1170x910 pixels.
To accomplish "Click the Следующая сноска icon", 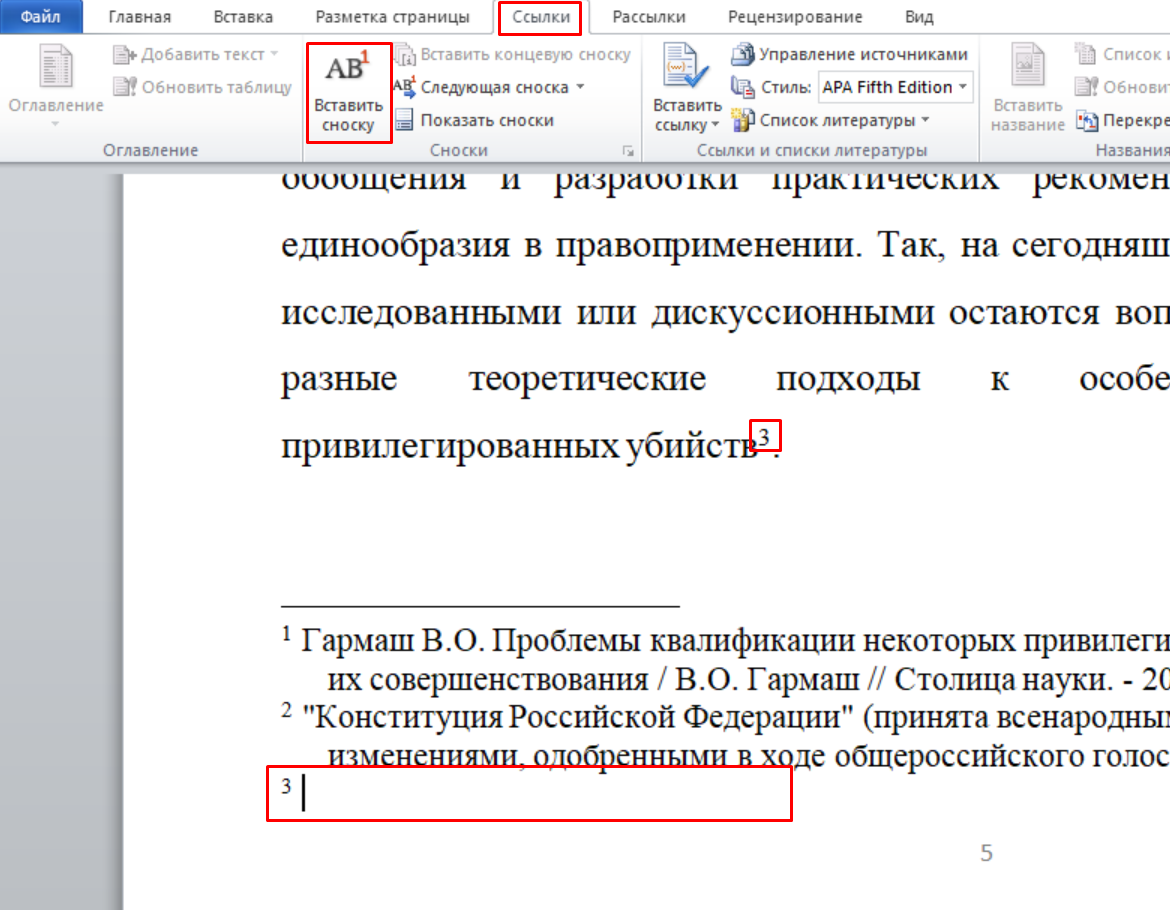I will [404, 87].
